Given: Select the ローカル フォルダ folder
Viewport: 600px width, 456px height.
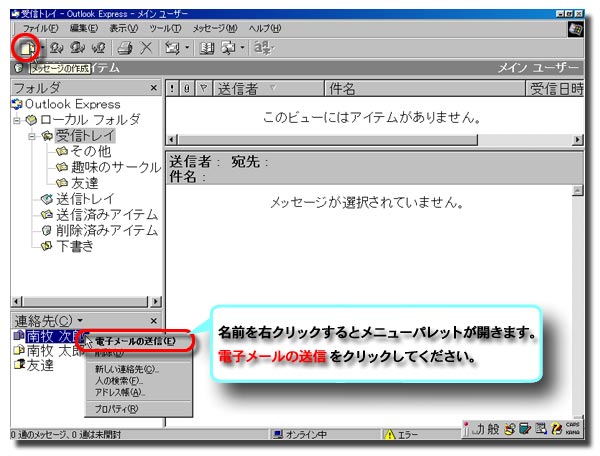Looking at the screenshot, I should pyautogui.click(x=90, y=120).
